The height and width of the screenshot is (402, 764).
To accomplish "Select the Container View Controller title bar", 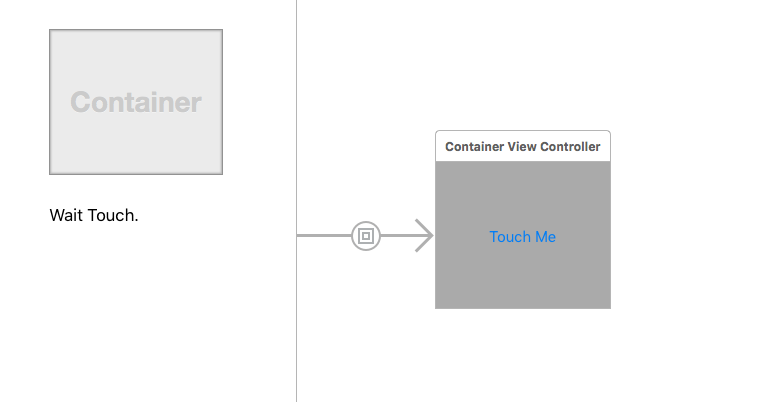I will [523, 146].
